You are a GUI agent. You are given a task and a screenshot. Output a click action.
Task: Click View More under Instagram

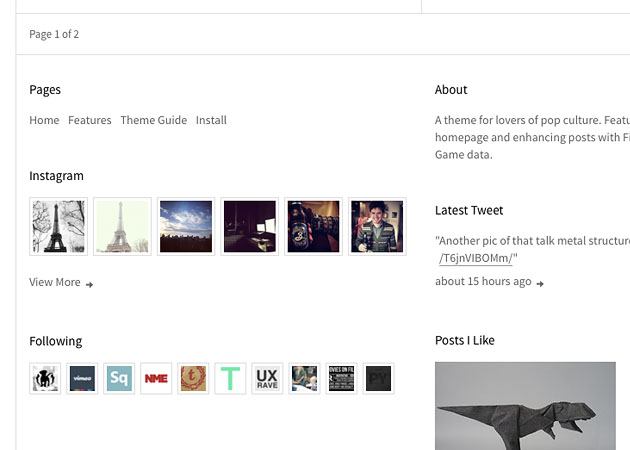coord(55,282)
